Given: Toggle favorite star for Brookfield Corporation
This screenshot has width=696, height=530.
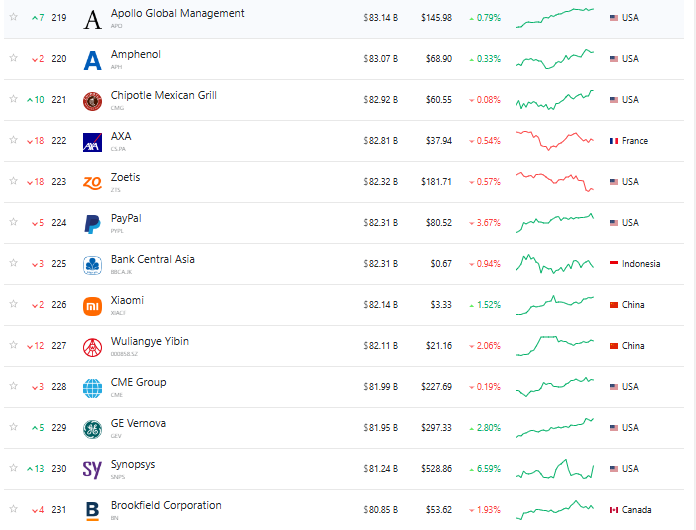Looking at the screenshot, I should click(14, 509).
